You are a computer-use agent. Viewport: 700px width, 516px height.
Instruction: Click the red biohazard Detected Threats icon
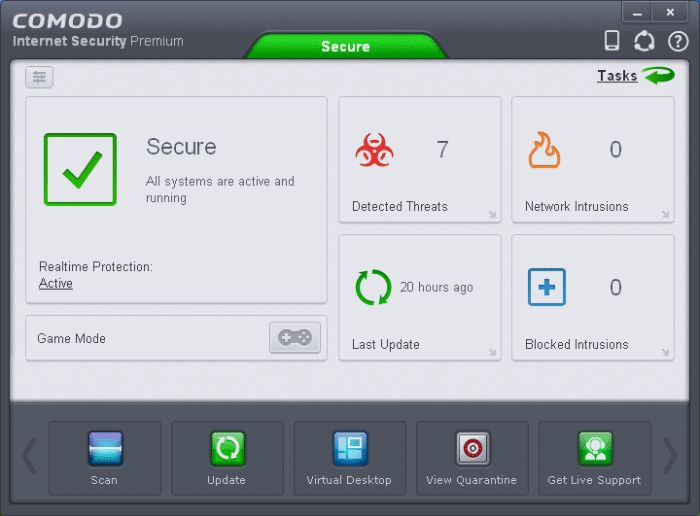(x=374, y=150)
